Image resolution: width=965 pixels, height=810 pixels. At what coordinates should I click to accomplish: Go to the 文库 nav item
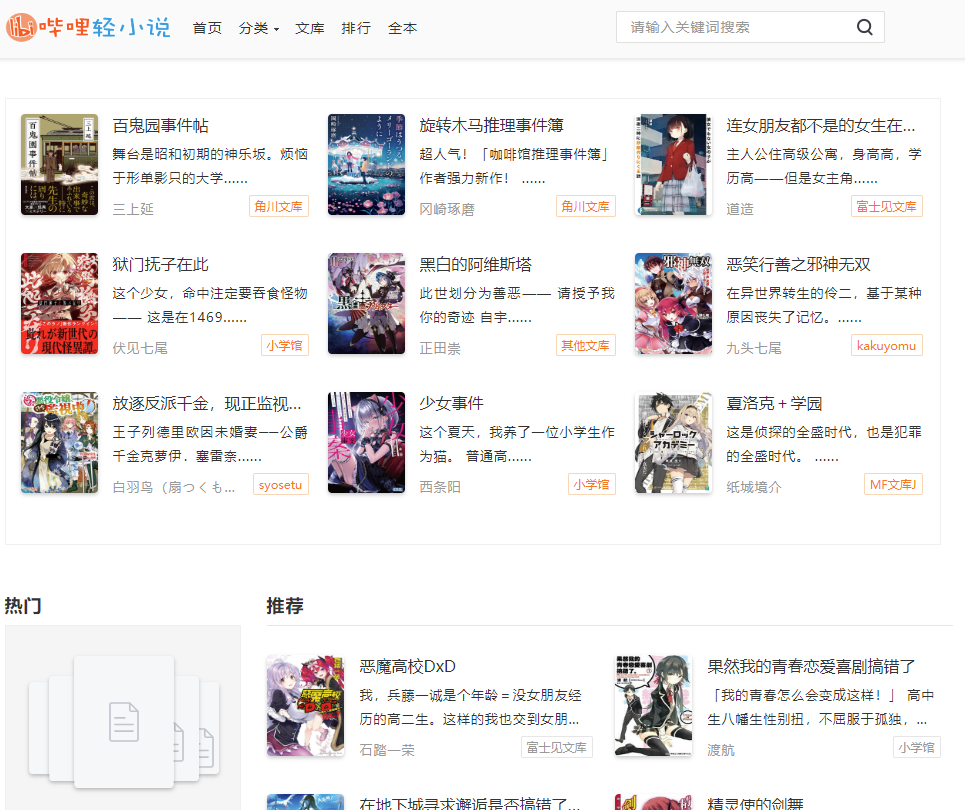(x=310, y=28)
